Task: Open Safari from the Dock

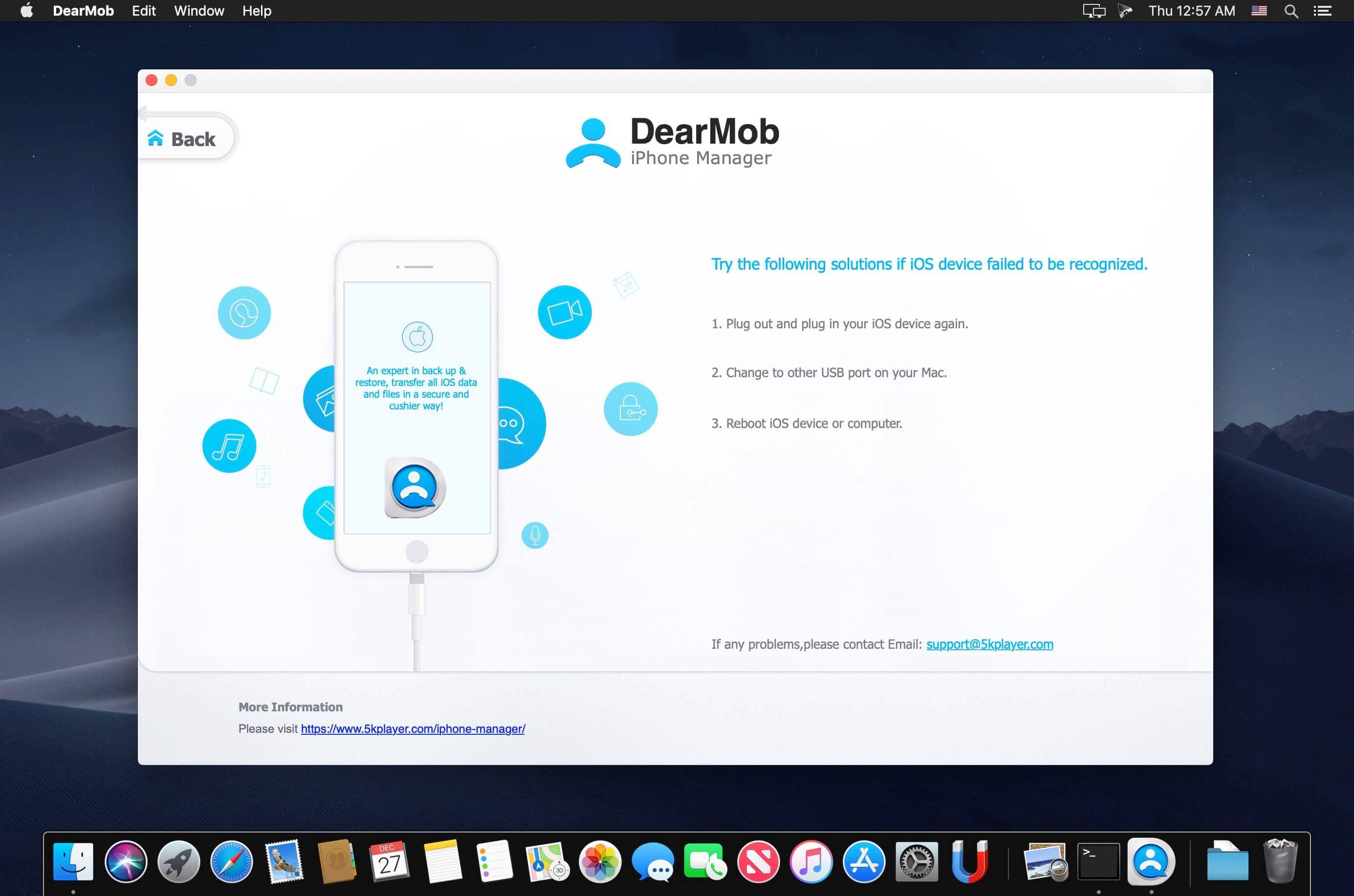Action: [231, 861]
